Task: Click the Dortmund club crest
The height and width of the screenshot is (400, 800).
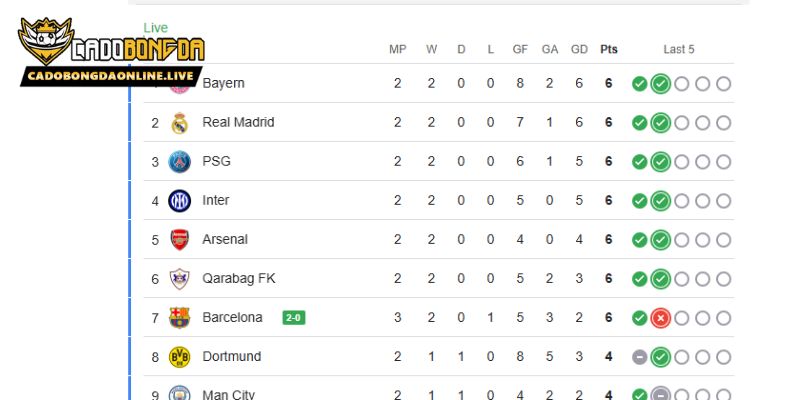Action: click(x=180, y=357)
